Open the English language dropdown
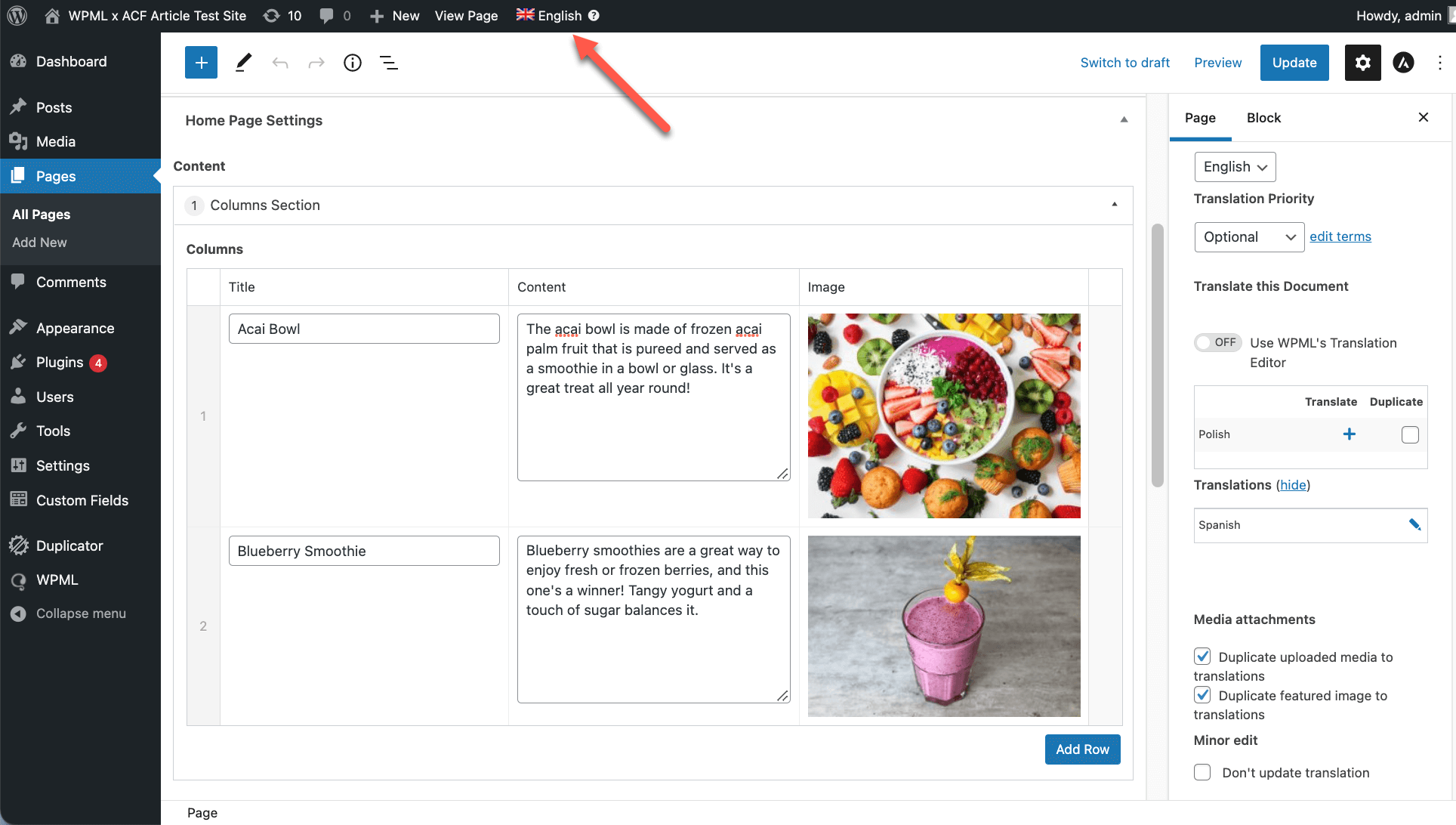The height and width of the screenshot is (825, 1456). pos(1235,167)
